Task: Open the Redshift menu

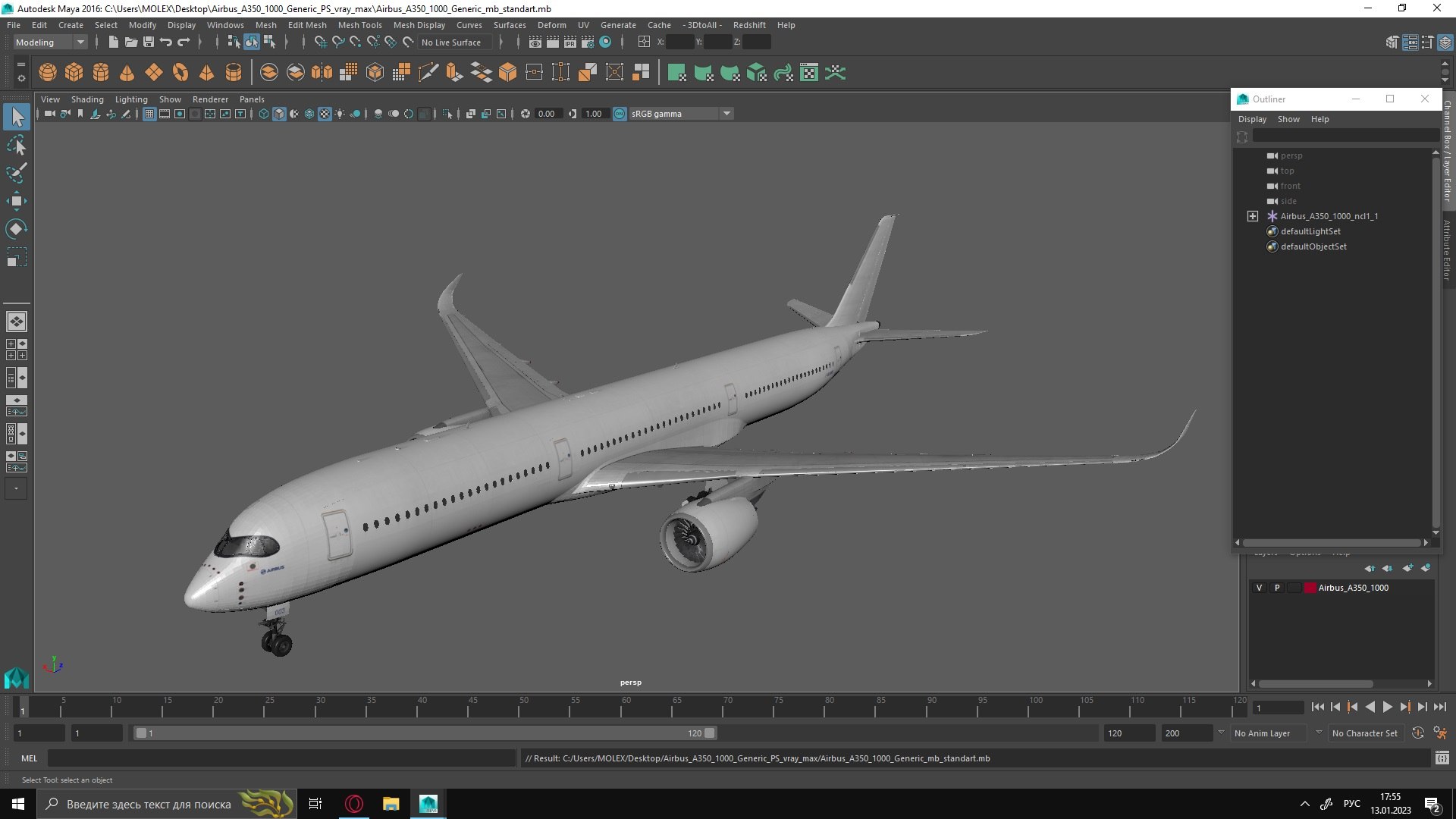Action: point(749,25)
